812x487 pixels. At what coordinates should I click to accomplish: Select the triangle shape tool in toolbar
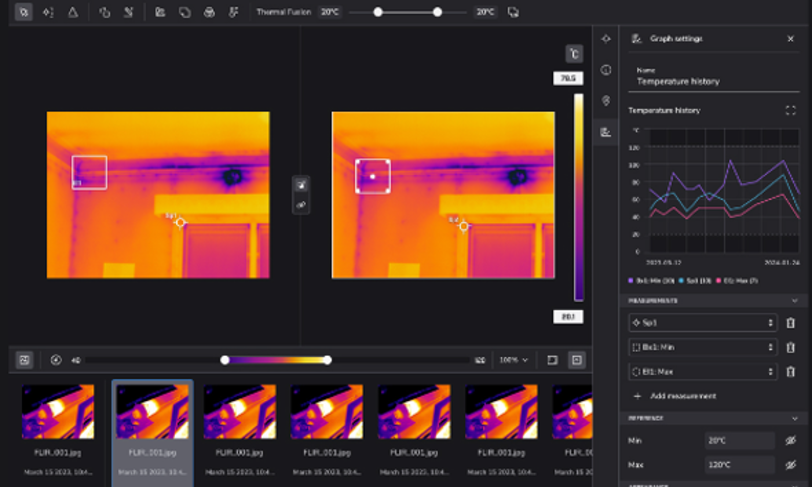[x=73, y=12]
